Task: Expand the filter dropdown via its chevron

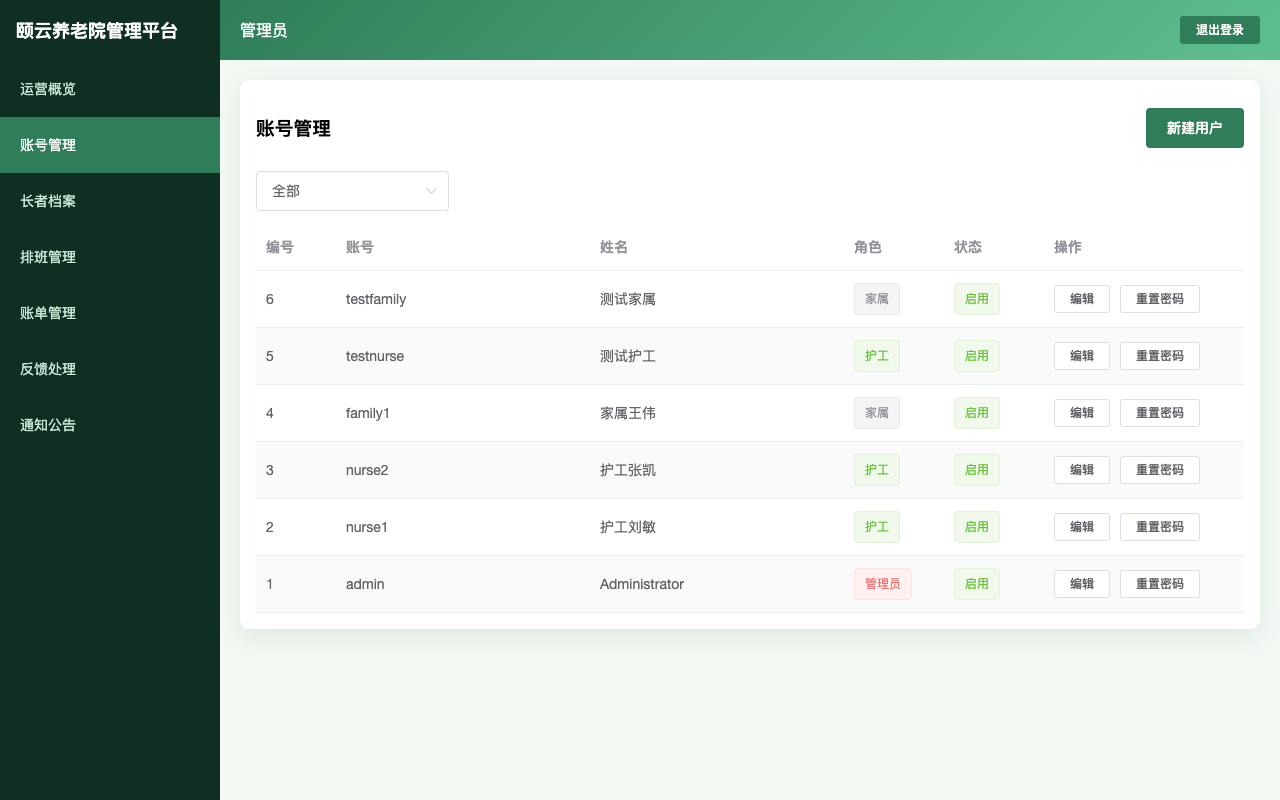Action: 431,191
